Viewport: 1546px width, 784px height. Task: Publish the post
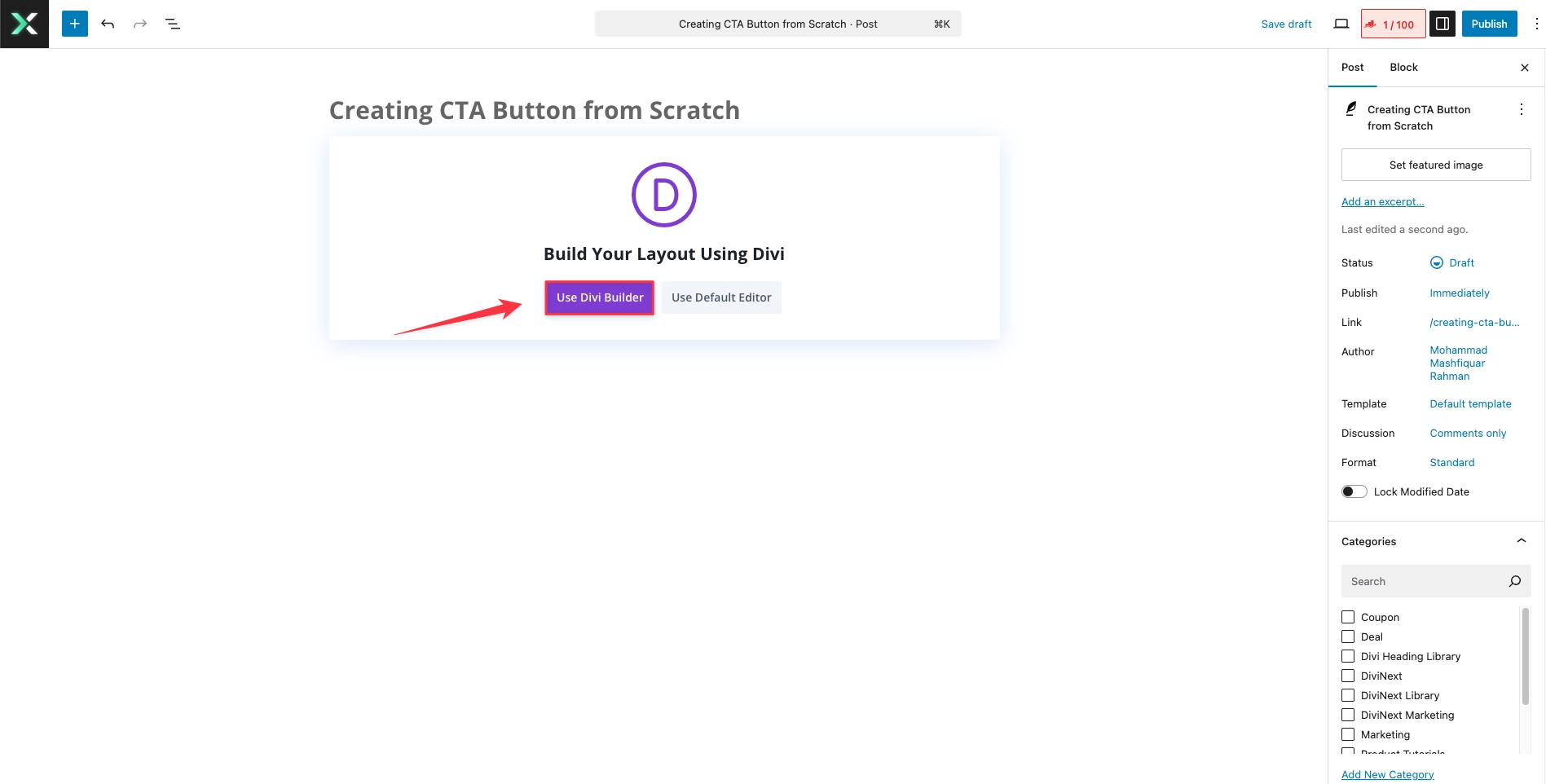coord(1489,24)
